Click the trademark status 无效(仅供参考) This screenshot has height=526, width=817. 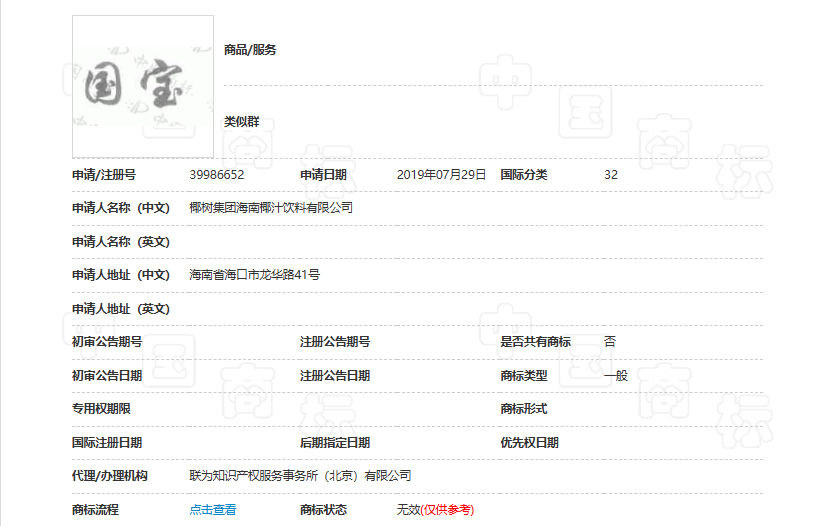click(435, 509)
